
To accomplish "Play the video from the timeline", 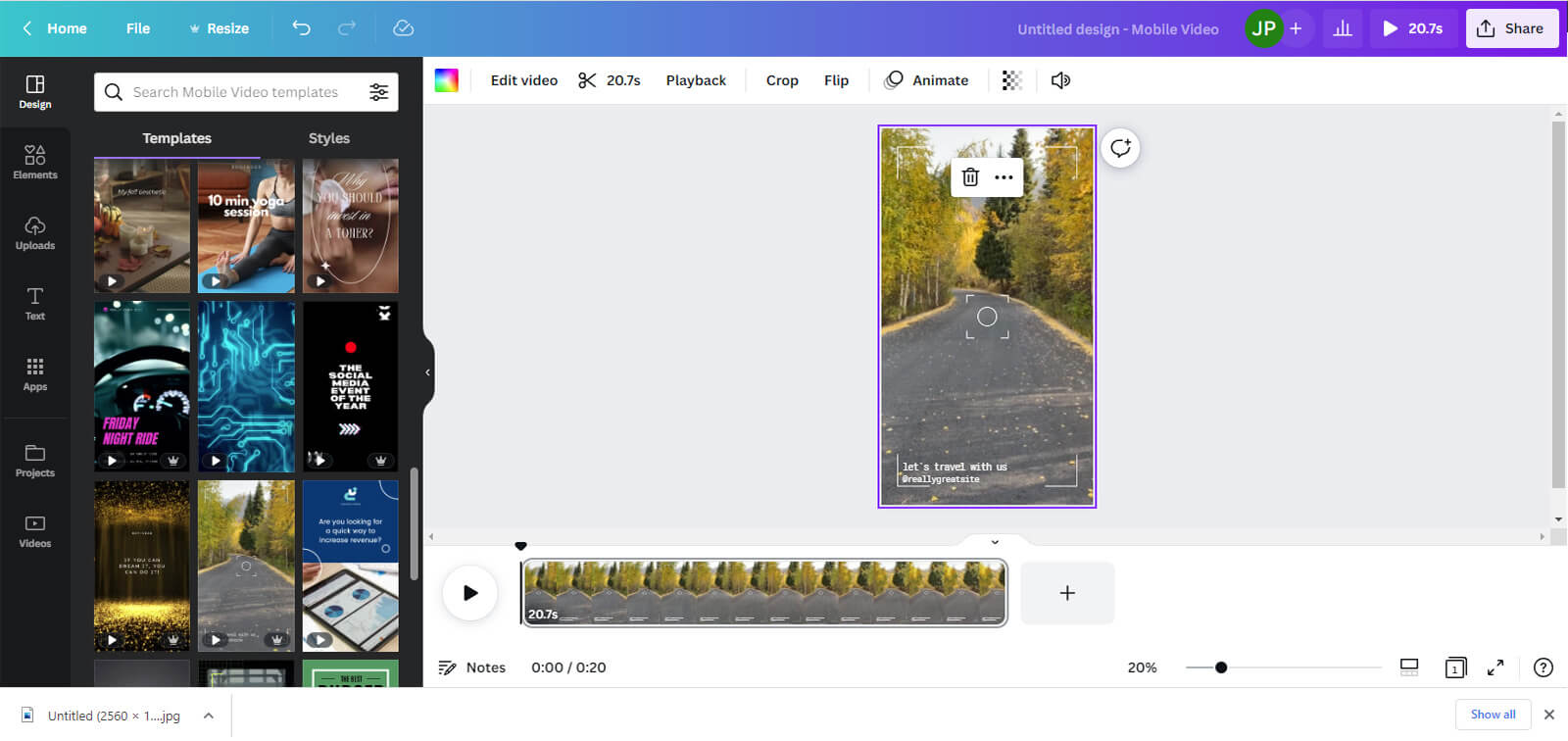I will click(470, 593).
